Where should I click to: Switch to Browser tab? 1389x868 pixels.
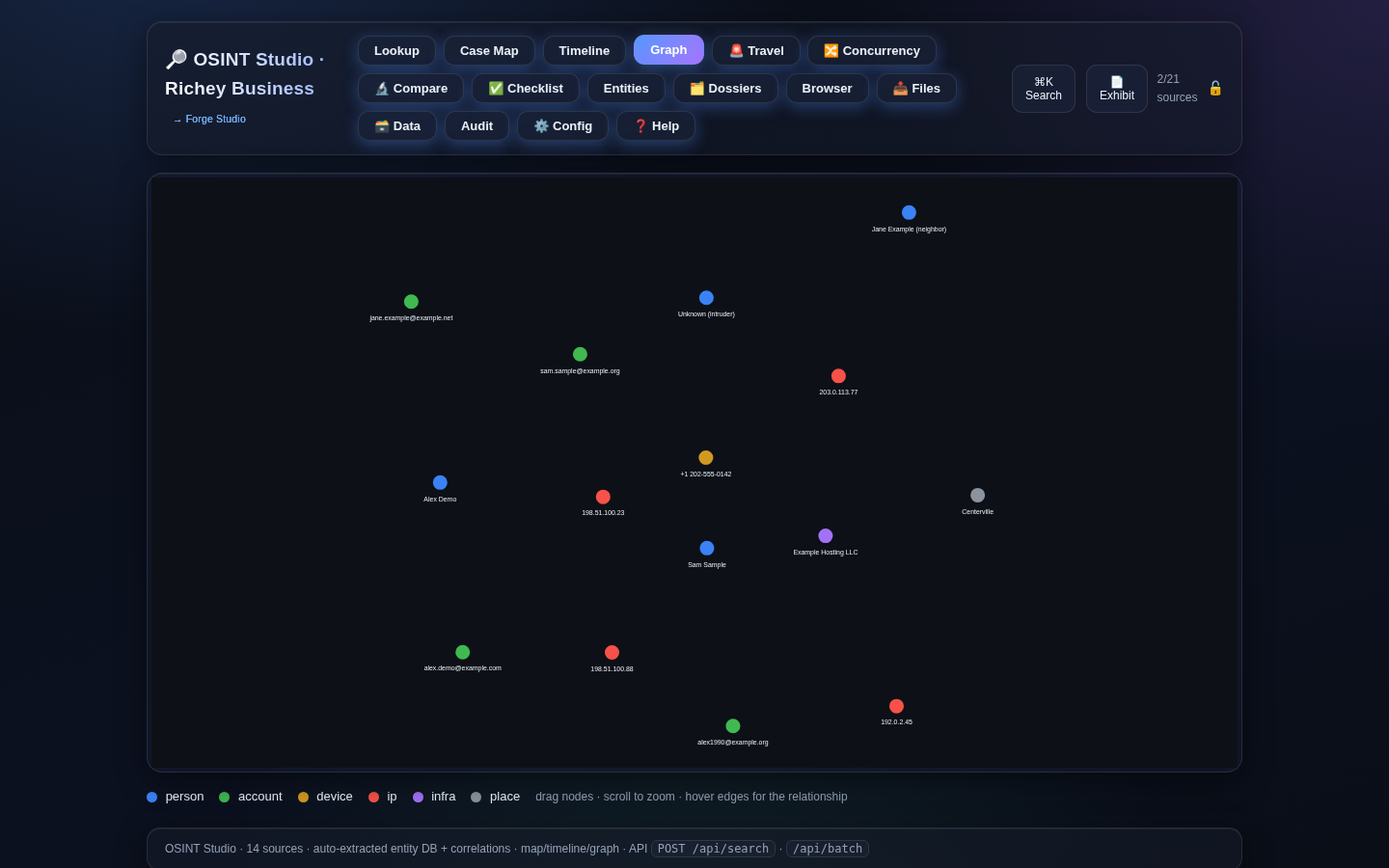pos(828,89)
